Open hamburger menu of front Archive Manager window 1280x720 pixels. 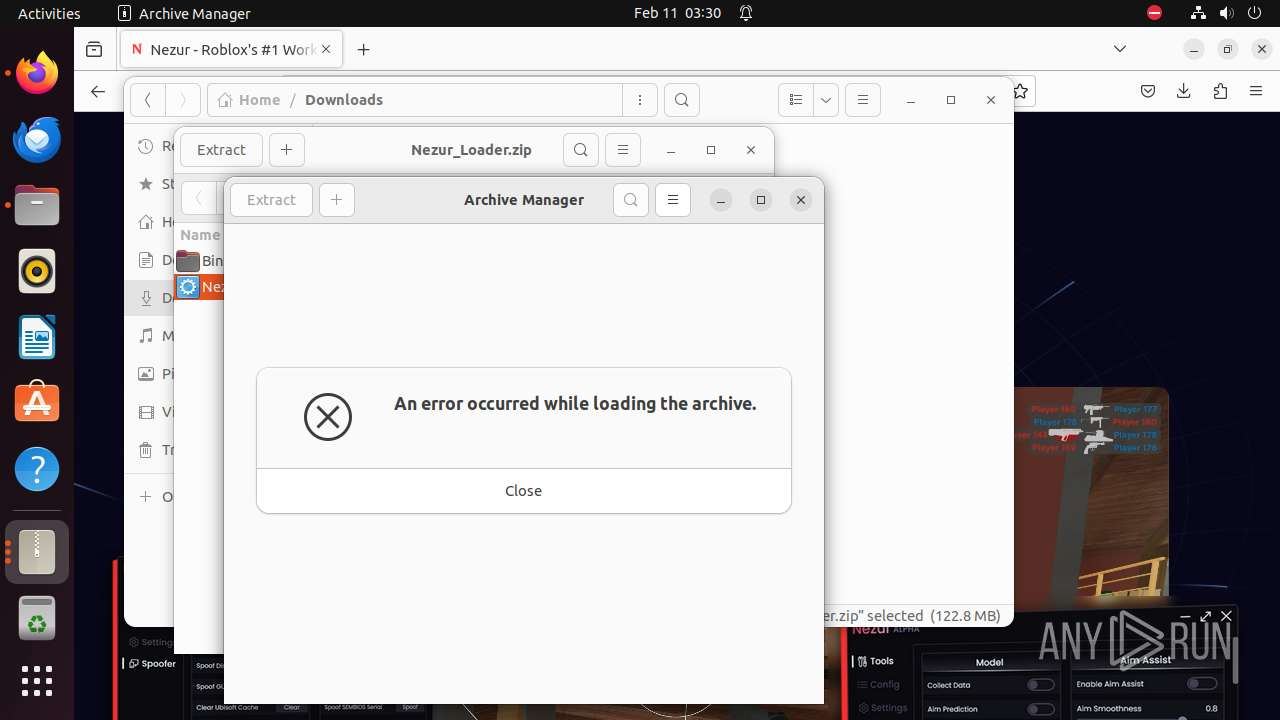(x=673, y=200)
